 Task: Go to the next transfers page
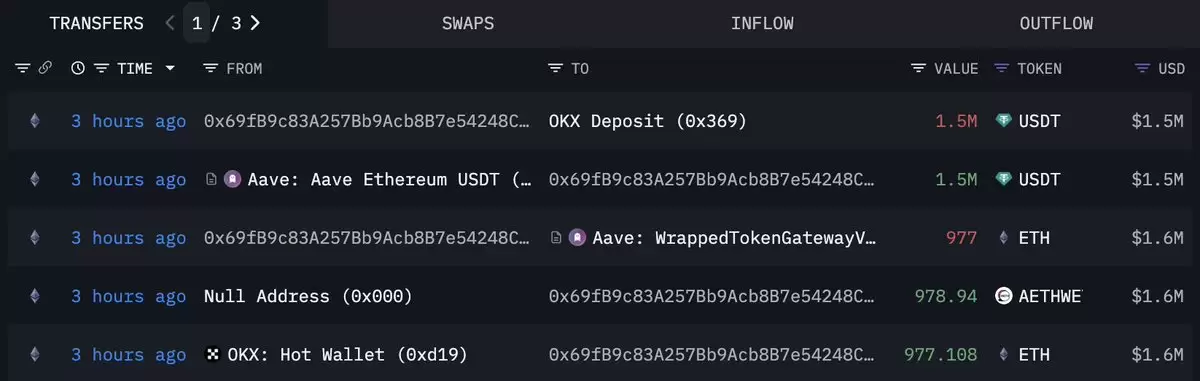point(256,23)
